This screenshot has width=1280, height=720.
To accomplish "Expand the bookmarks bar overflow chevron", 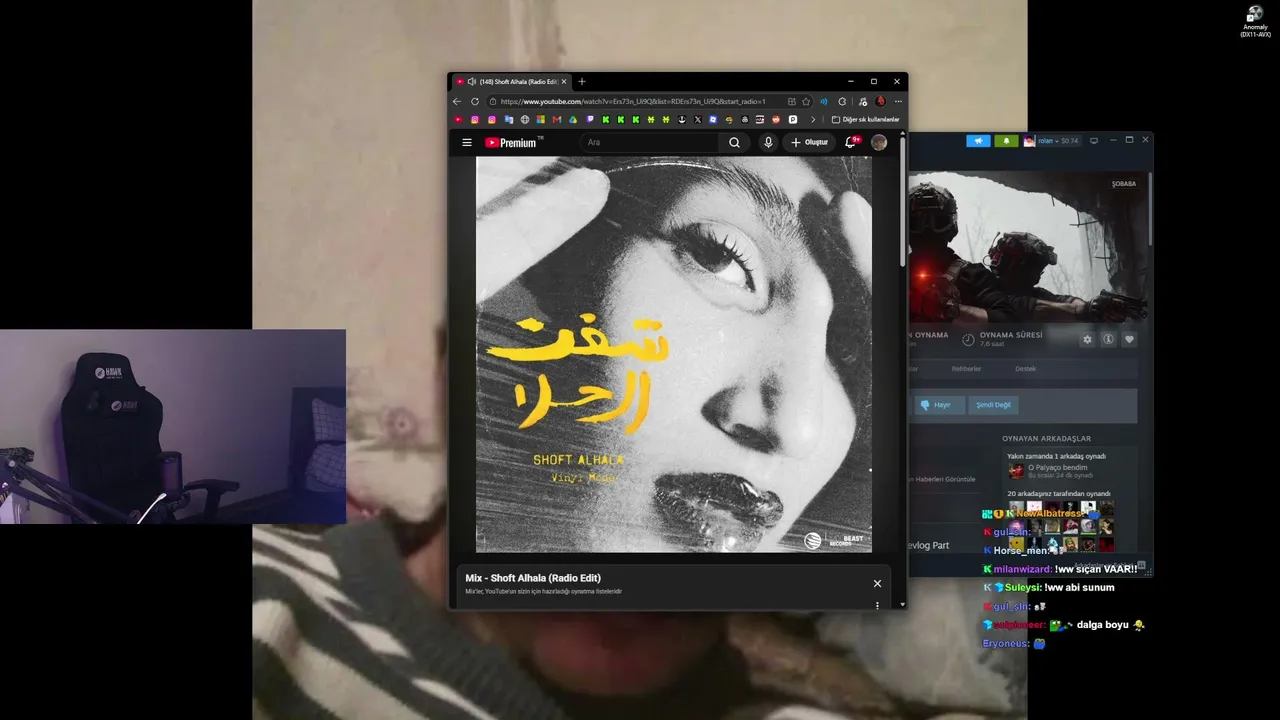I will click(813, 120).
